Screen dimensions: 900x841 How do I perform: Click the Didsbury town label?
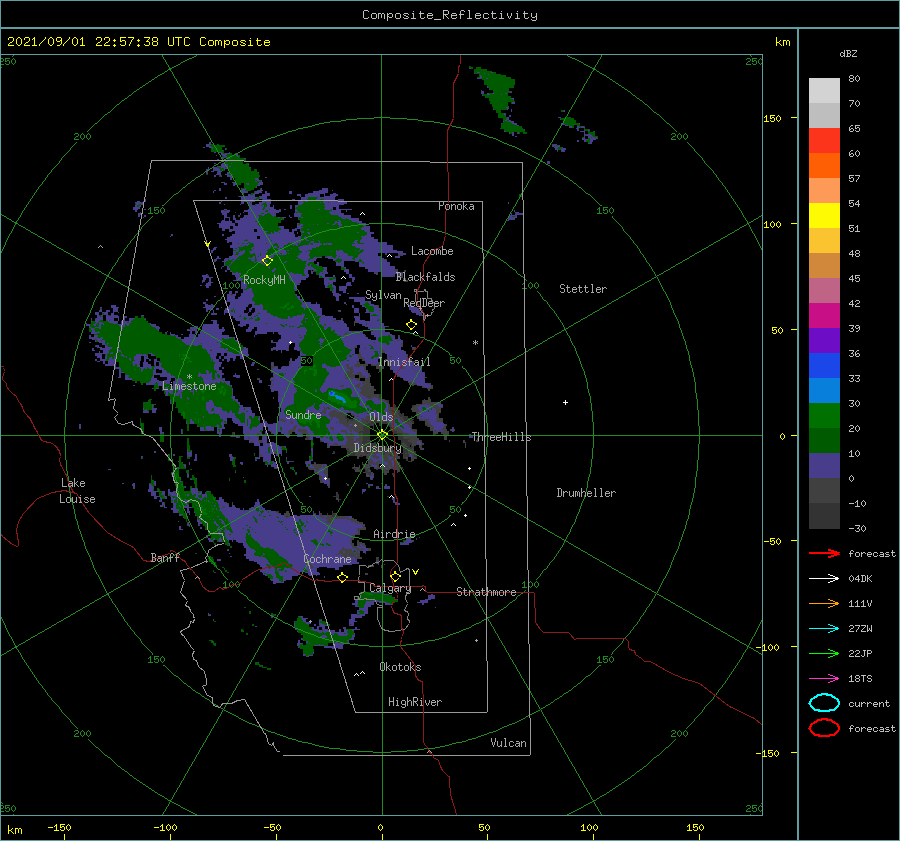[377, 448]
